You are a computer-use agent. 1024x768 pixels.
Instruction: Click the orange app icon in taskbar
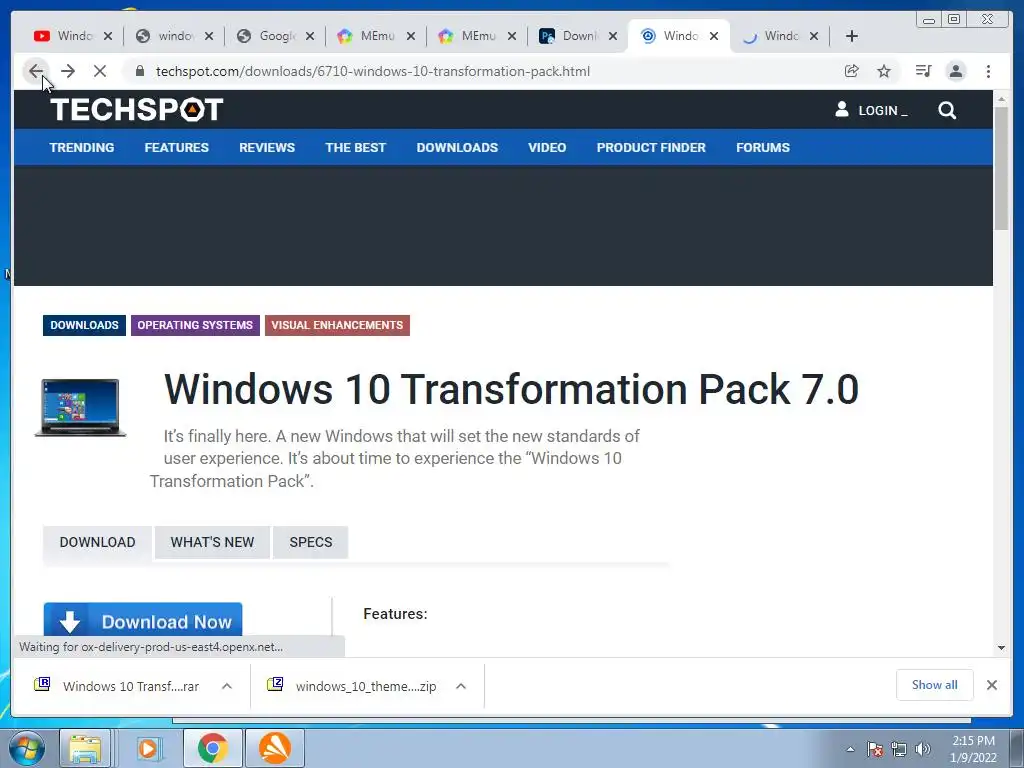click(275, 748)
